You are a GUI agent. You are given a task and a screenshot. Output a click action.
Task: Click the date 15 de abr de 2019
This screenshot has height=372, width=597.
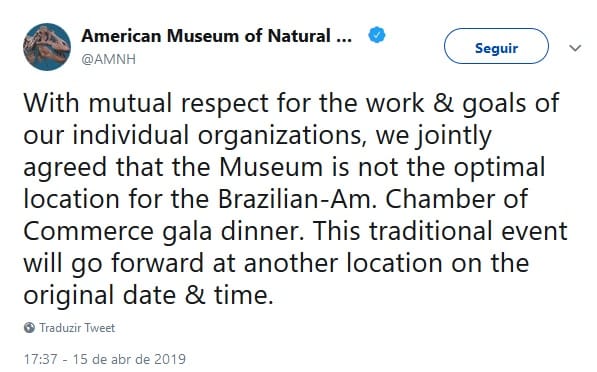pos(129,359)
